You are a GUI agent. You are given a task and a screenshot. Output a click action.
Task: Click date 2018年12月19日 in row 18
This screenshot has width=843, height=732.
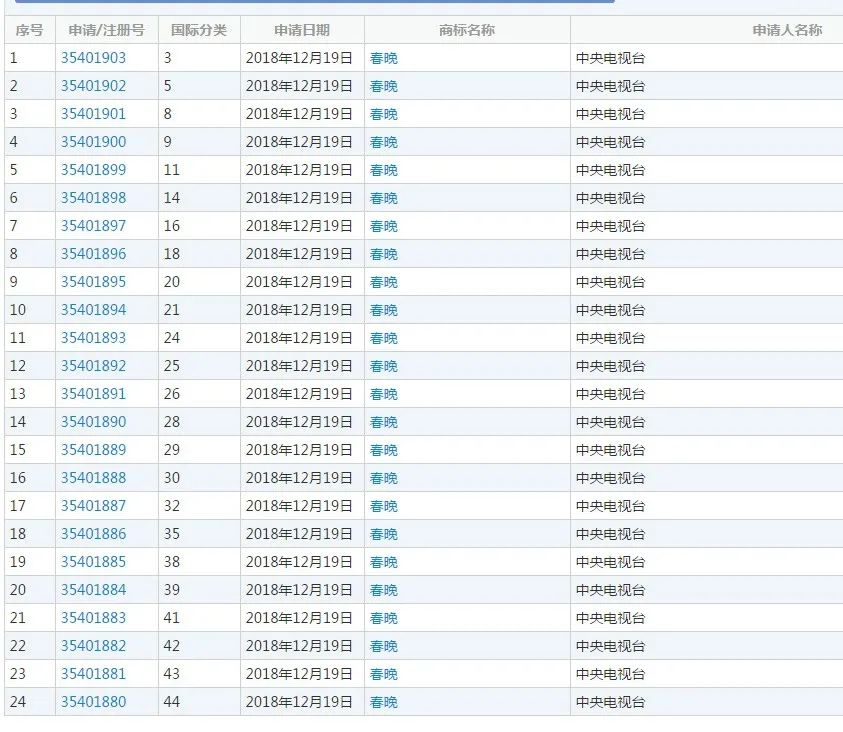click(299, 533)
